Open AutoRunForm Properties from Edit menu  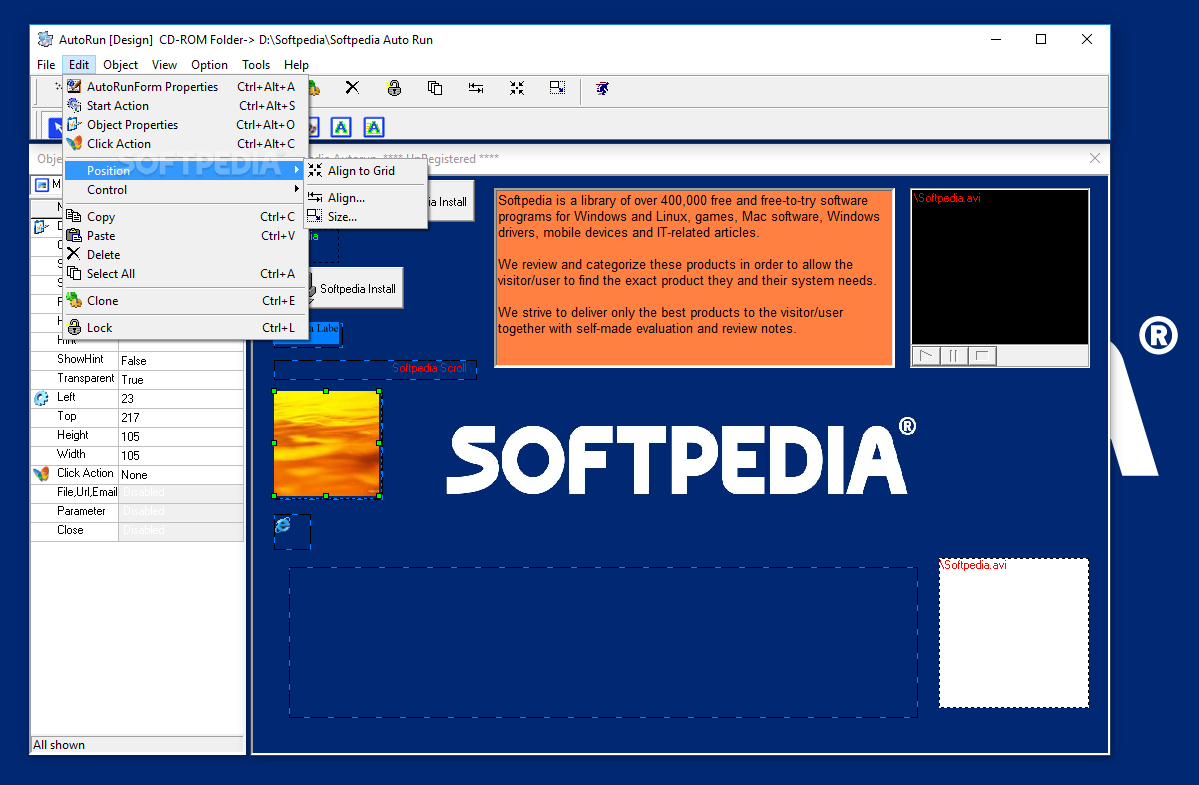186,86
